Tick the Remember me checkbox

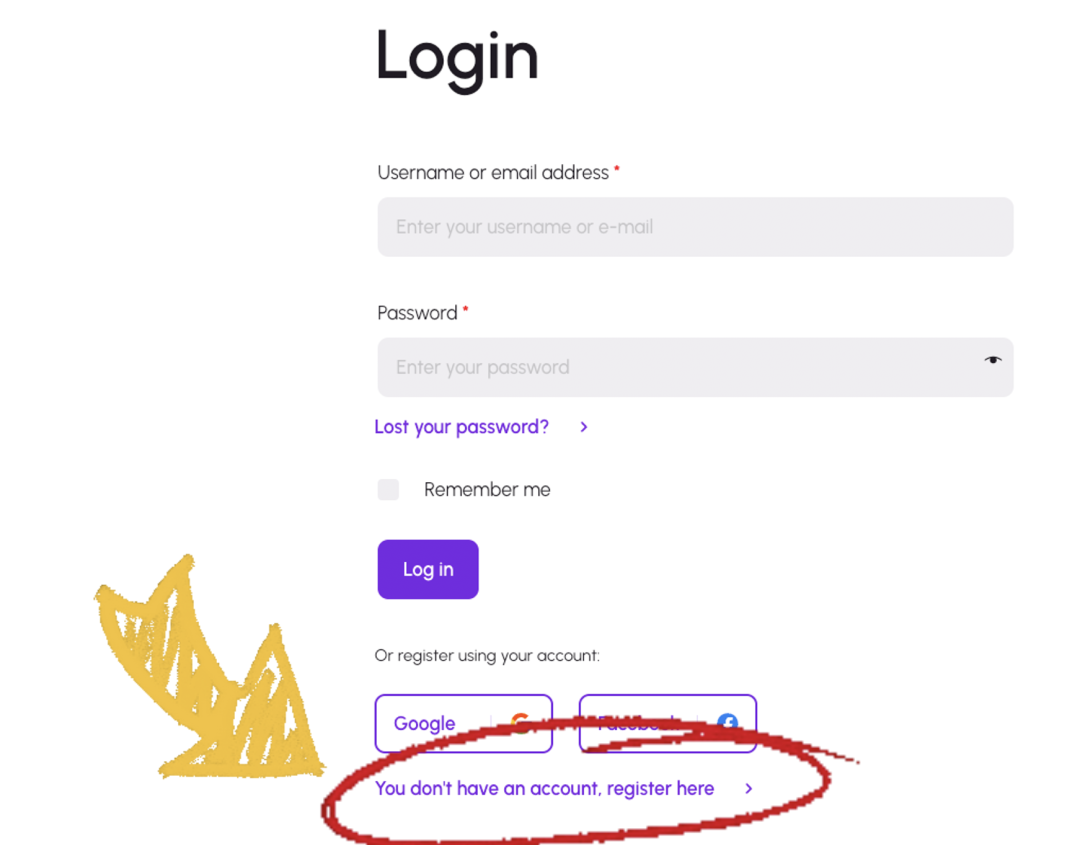coord(388,489)
